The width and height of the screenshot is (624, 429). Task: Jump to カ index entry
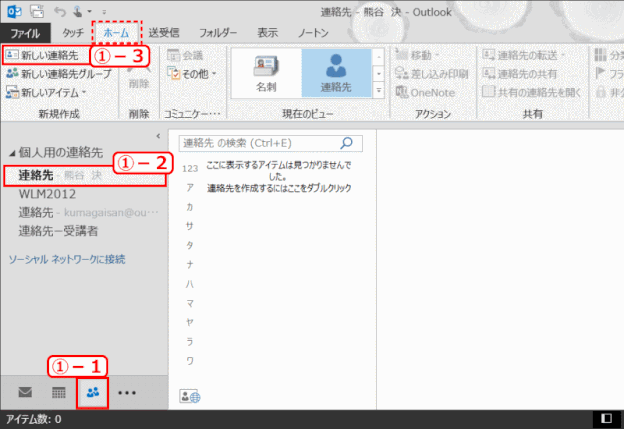tap(190, 207)
